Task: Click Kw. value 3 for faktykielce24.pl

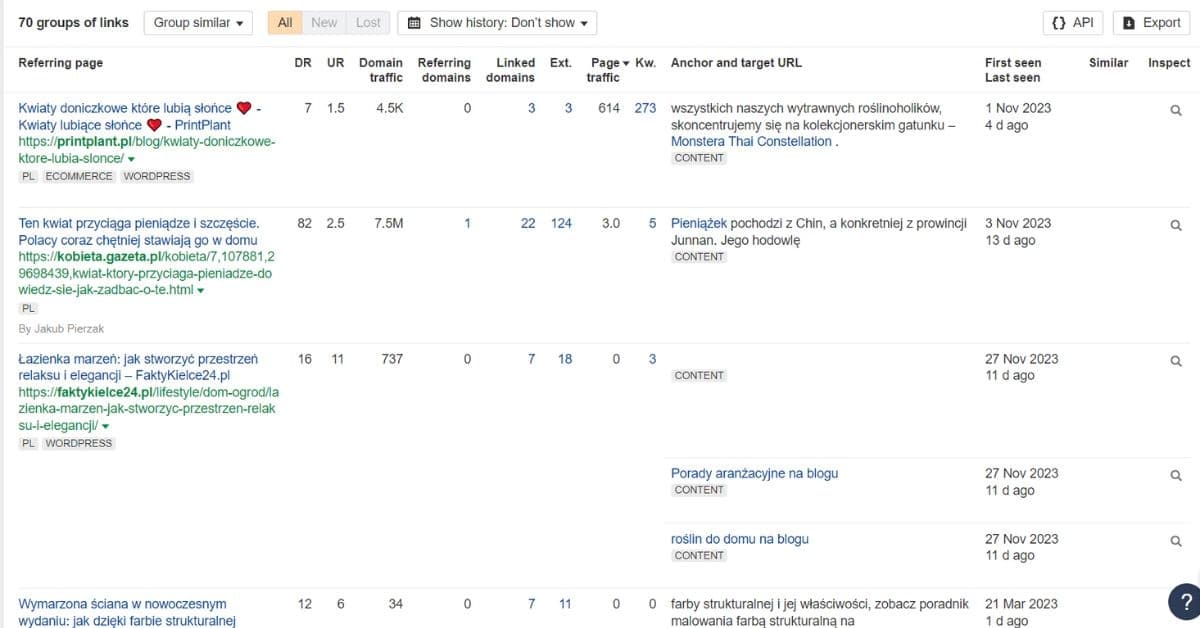Action: click(x=652, y=359)
